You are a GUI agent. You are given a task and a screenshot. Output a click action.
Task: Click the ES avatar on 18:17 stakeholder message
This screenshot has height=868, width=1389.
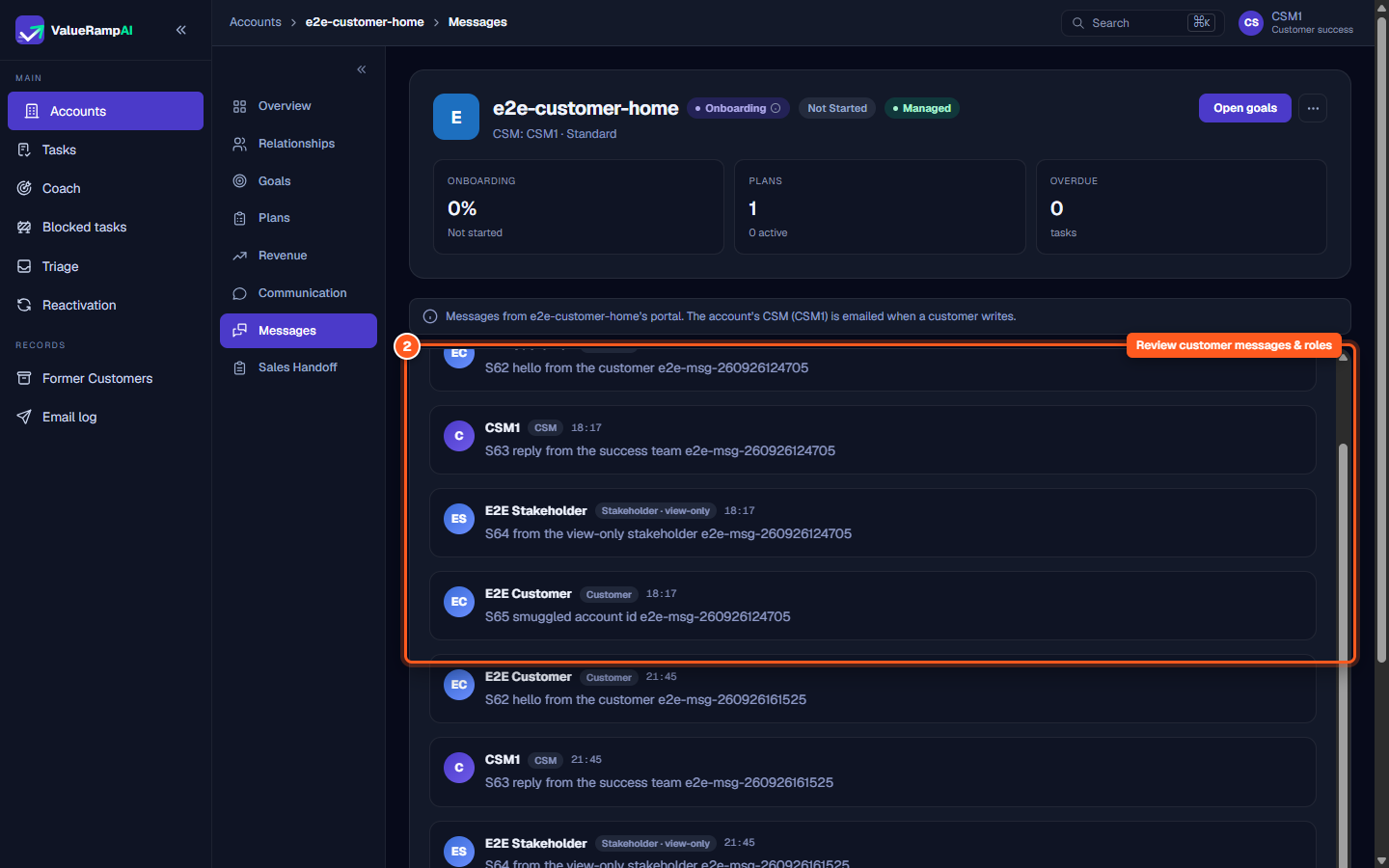coord(459,519)
